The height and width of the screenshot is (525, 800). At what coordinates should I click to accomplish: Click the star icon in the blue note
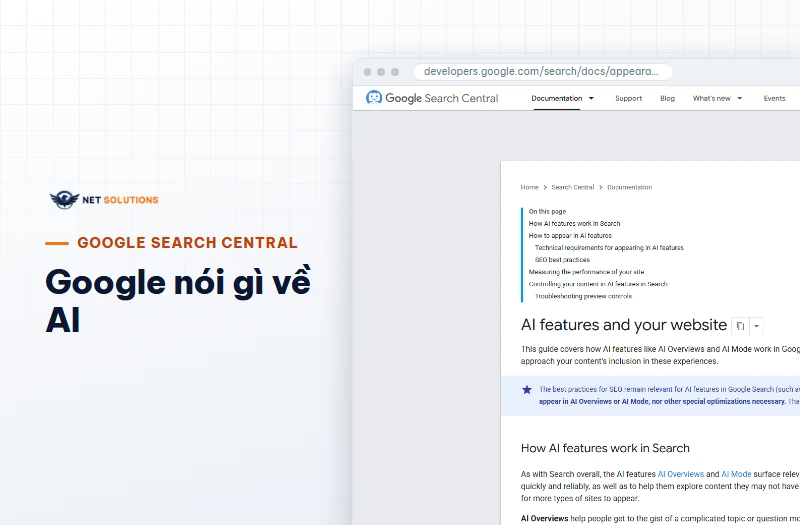[x=527, y=390]
